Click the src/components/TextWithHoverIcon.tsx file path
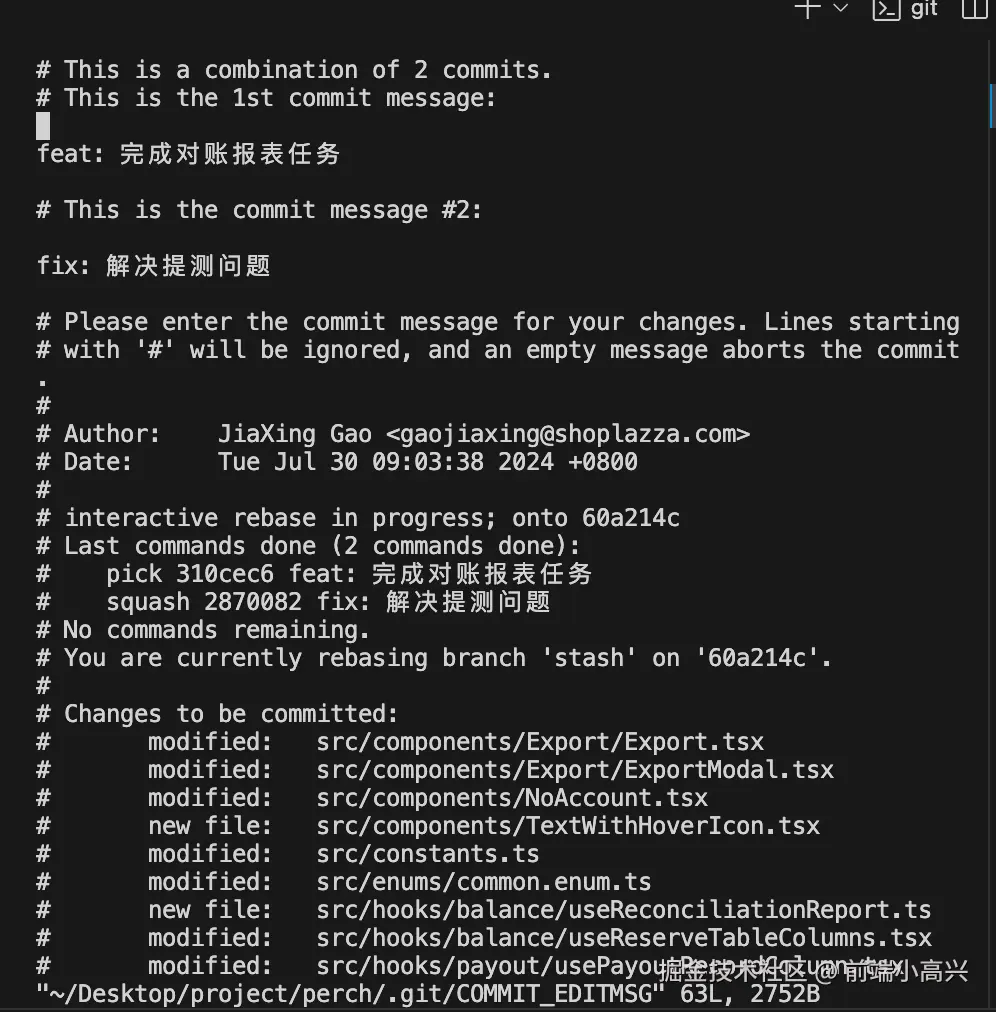 point(568,826)
